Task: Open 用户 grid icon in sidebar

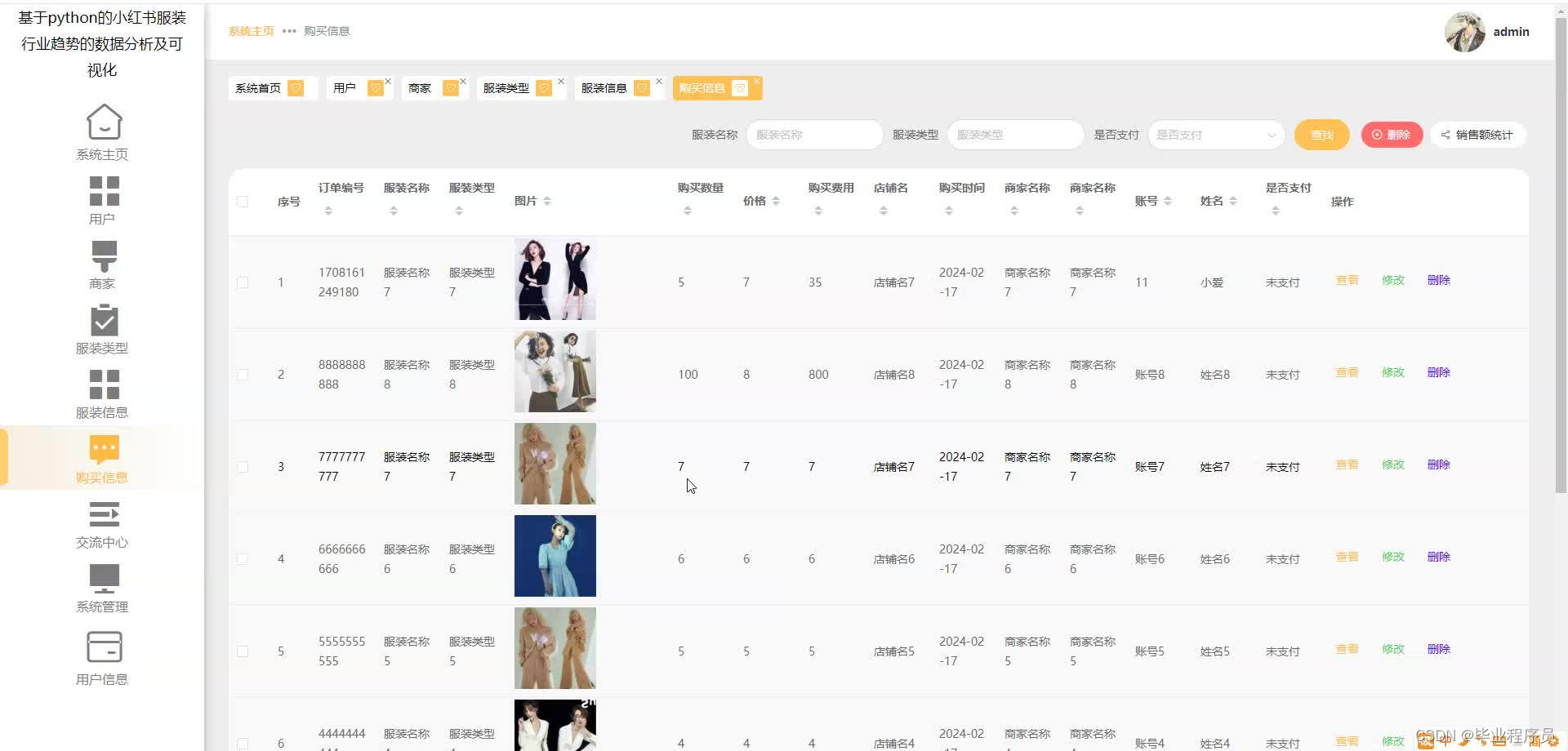Action: tap(104, 191)
